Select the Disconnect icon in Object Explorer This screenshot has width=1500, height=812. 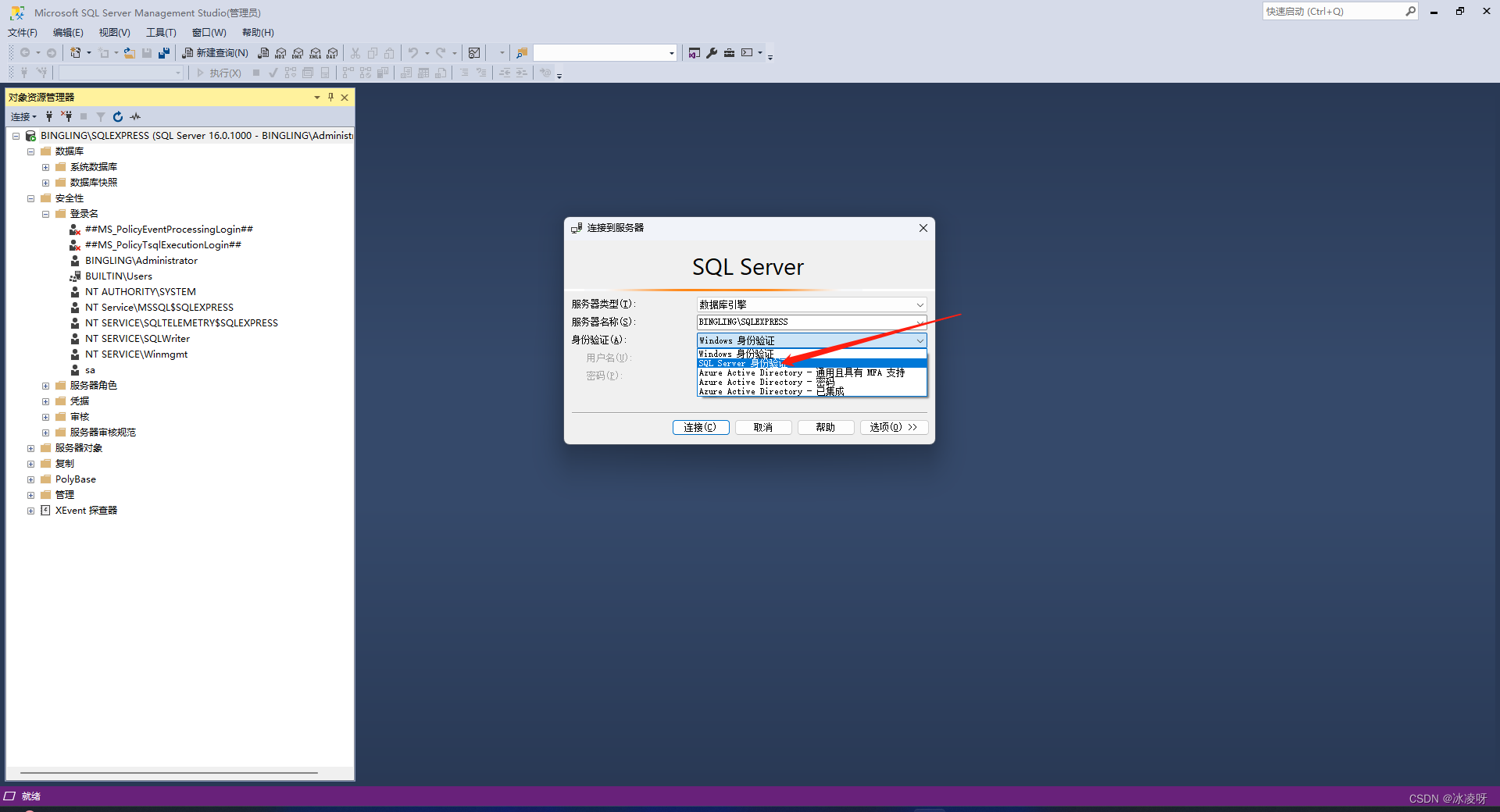[67, 116]
